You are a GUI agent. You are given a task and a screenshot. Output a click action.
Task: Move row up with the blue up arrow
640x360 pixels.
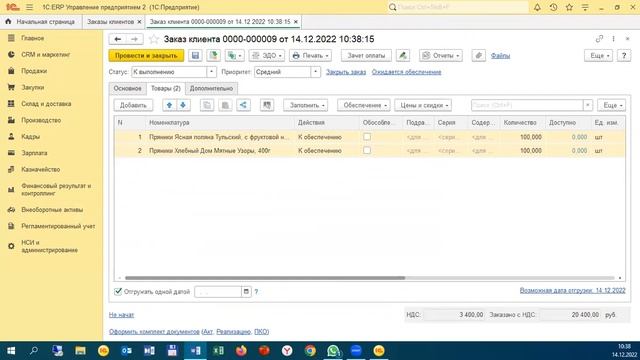(169, 105)
